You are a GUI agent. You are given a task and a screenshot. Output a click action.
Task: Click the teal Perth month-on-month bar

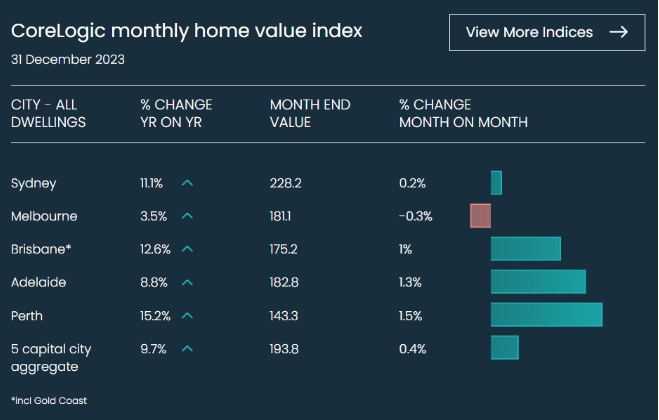(x=546, y=314)
